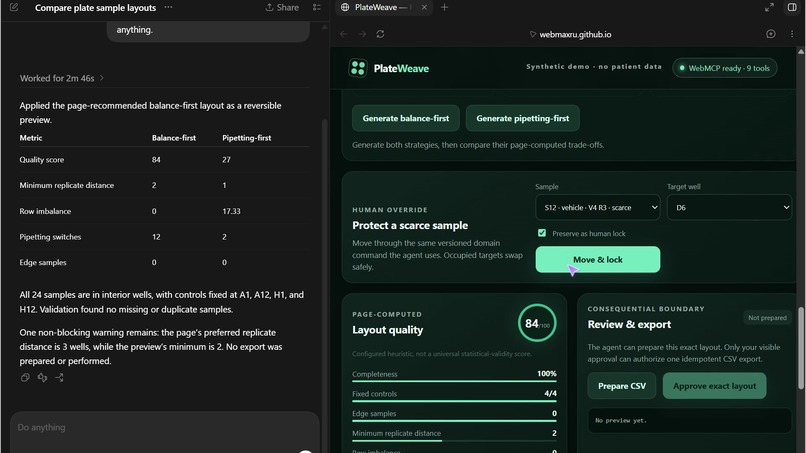Go back in the browser

click(x=344, y=34)
